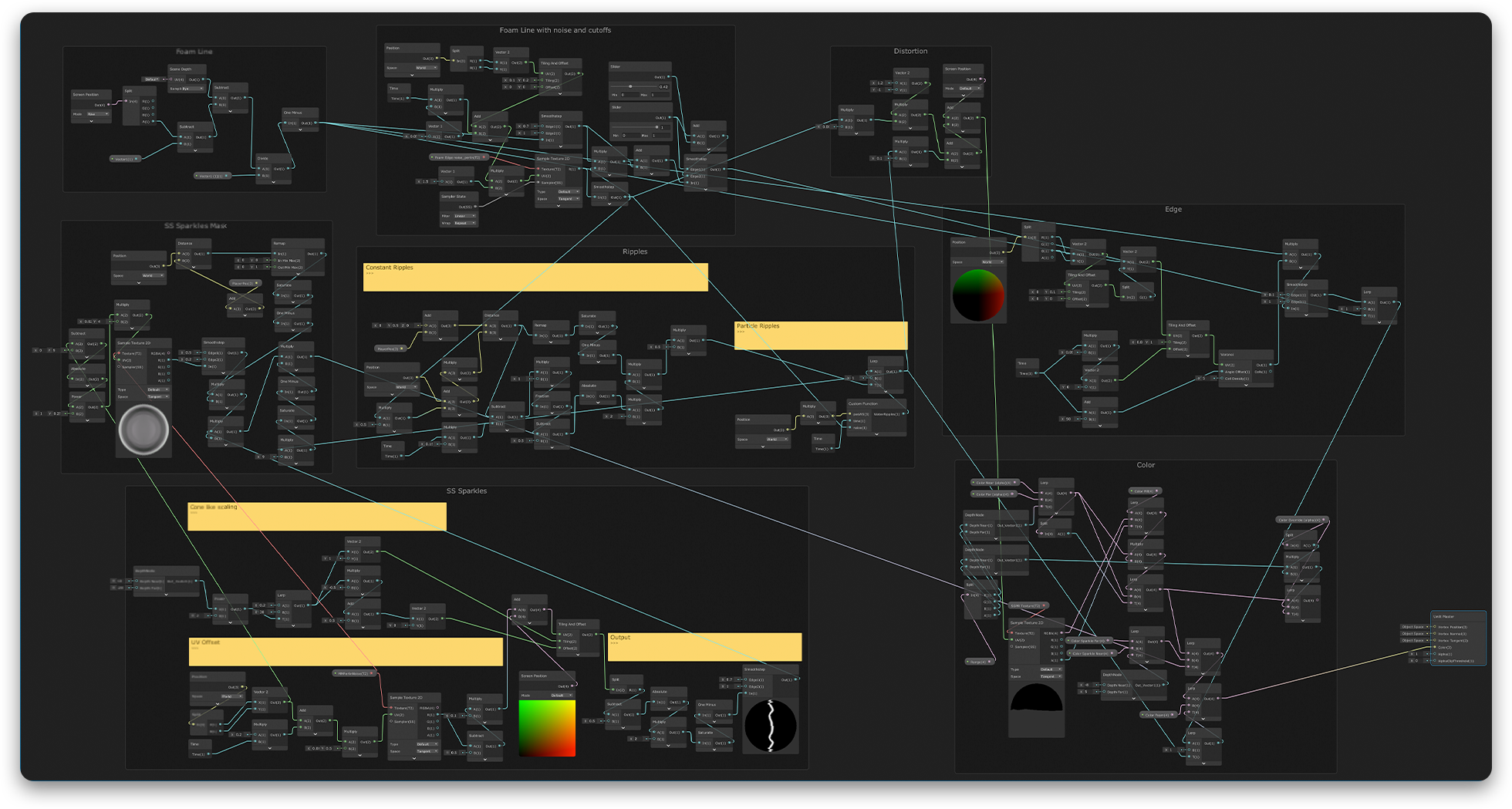
Task: Collapse the Lerp node in the Edge group
Action: tap(1379, 322)
